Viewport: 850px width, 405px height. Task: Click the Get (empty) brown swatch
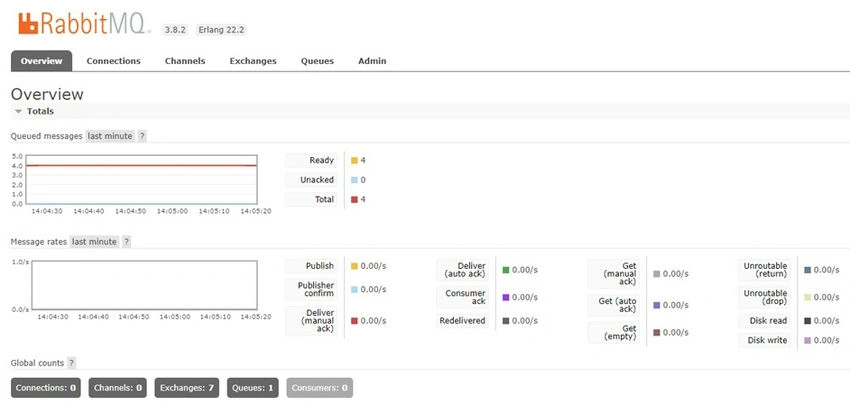pyautogui.click(x=656, y=332)
